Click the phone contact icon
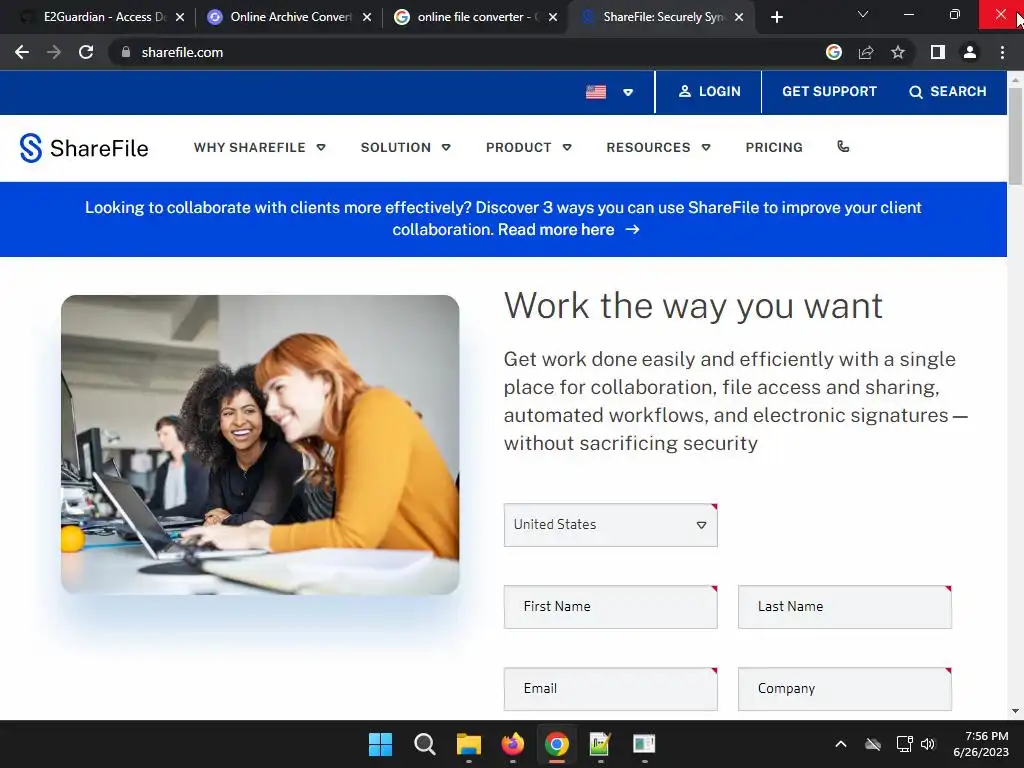Image resolution: width=1024 pixels, height=768 pixels. (x=843, y=147)
